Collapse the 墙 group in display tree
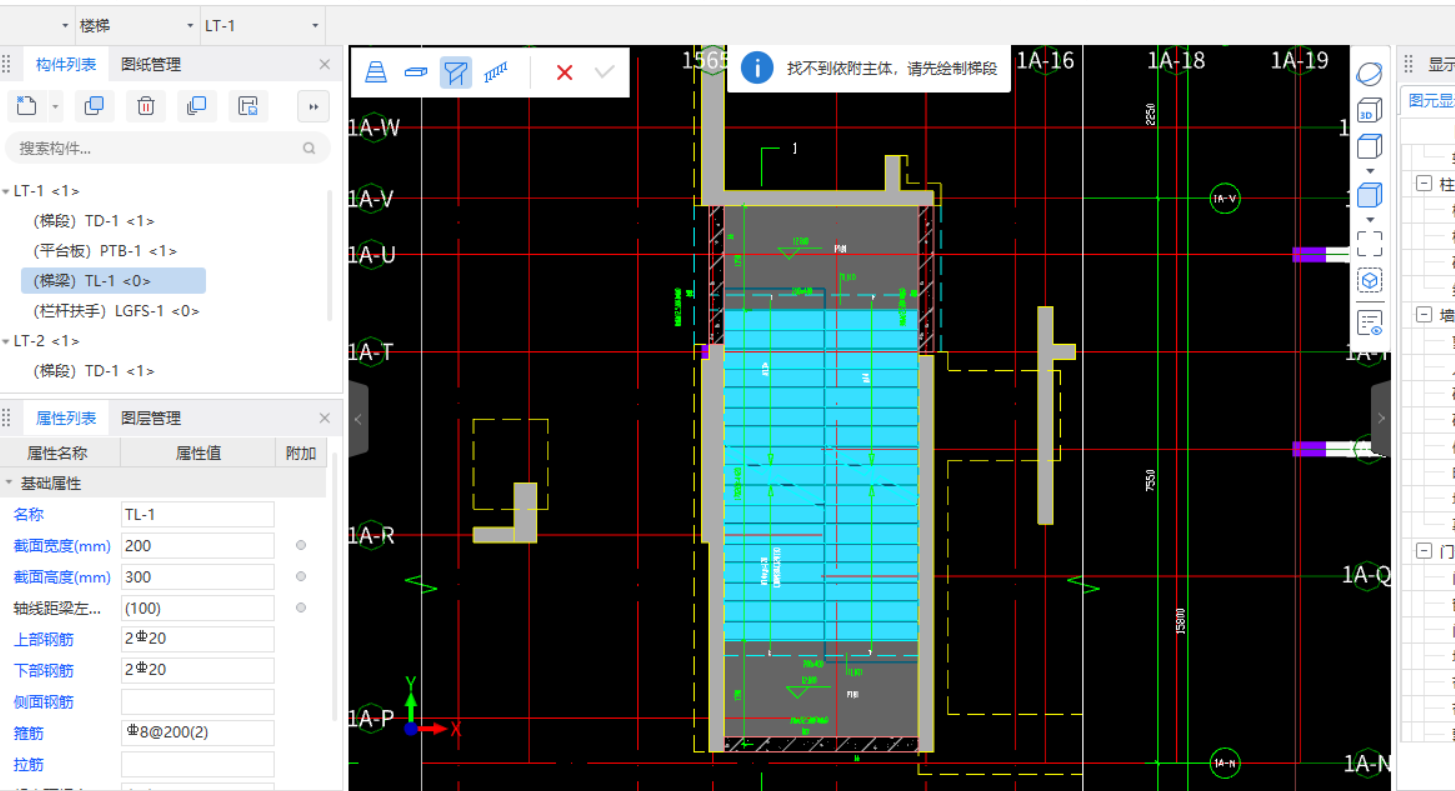The image size is (1455, 791). (x=1423, y=315)
